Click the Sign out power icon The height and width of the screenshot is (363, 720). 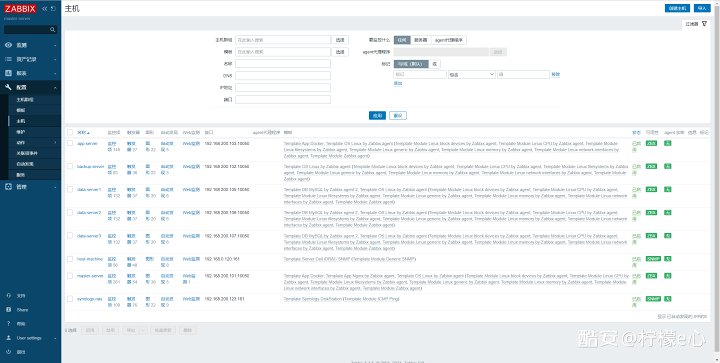[x=9, y=352]
